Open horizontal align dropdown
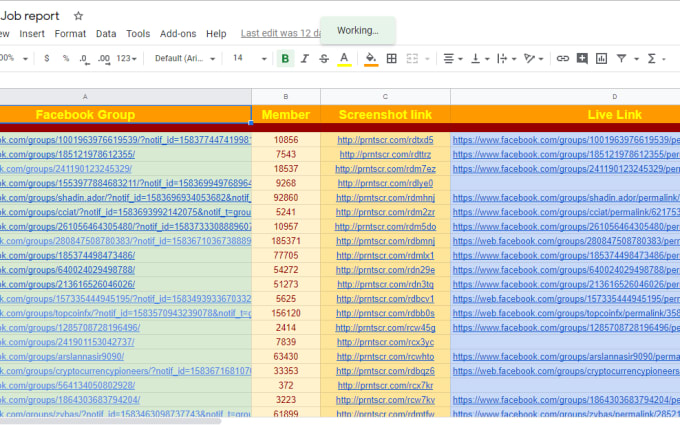680x425 pixels. pos(453,58)
